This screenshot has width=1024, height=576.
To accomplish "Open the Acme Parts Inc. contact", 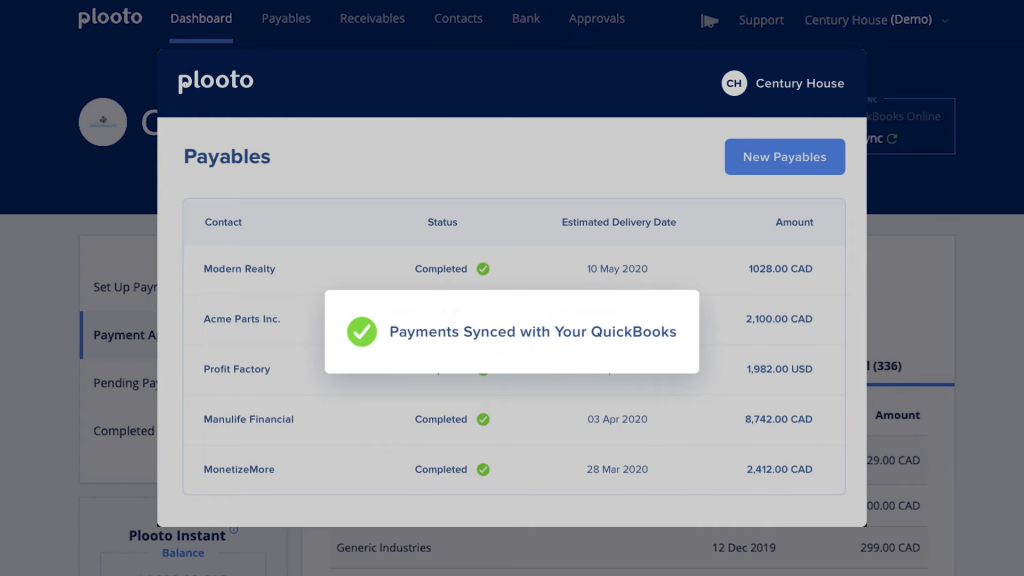I will tap(242, 319).
